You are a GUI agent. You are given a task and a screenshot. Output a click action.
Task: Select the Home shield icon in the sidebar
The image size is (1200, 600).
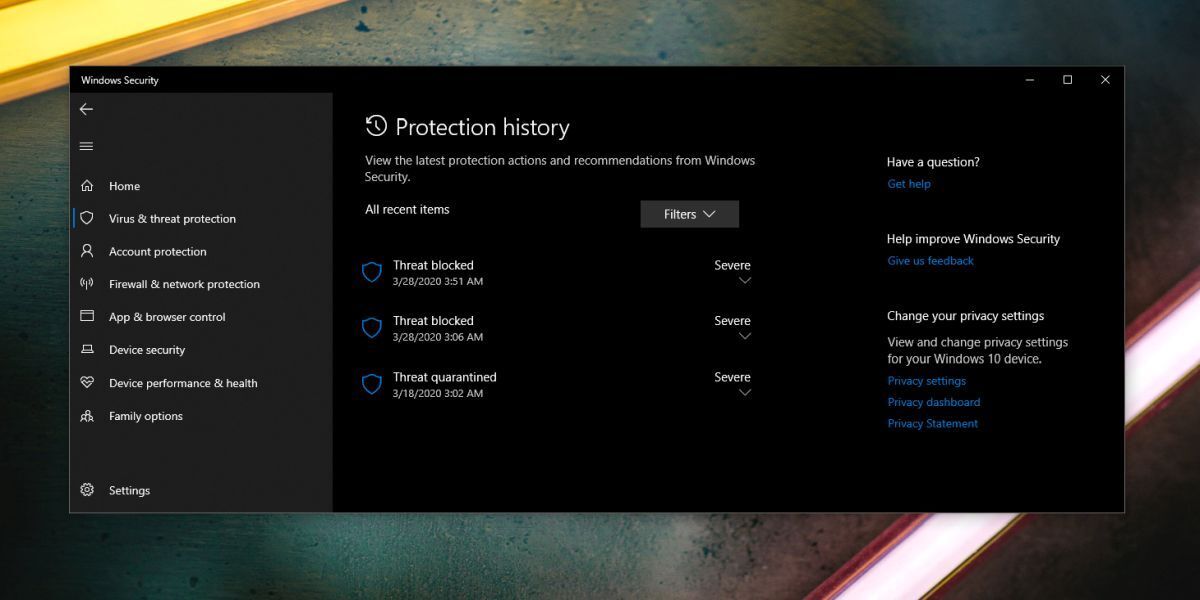(87, 186)
